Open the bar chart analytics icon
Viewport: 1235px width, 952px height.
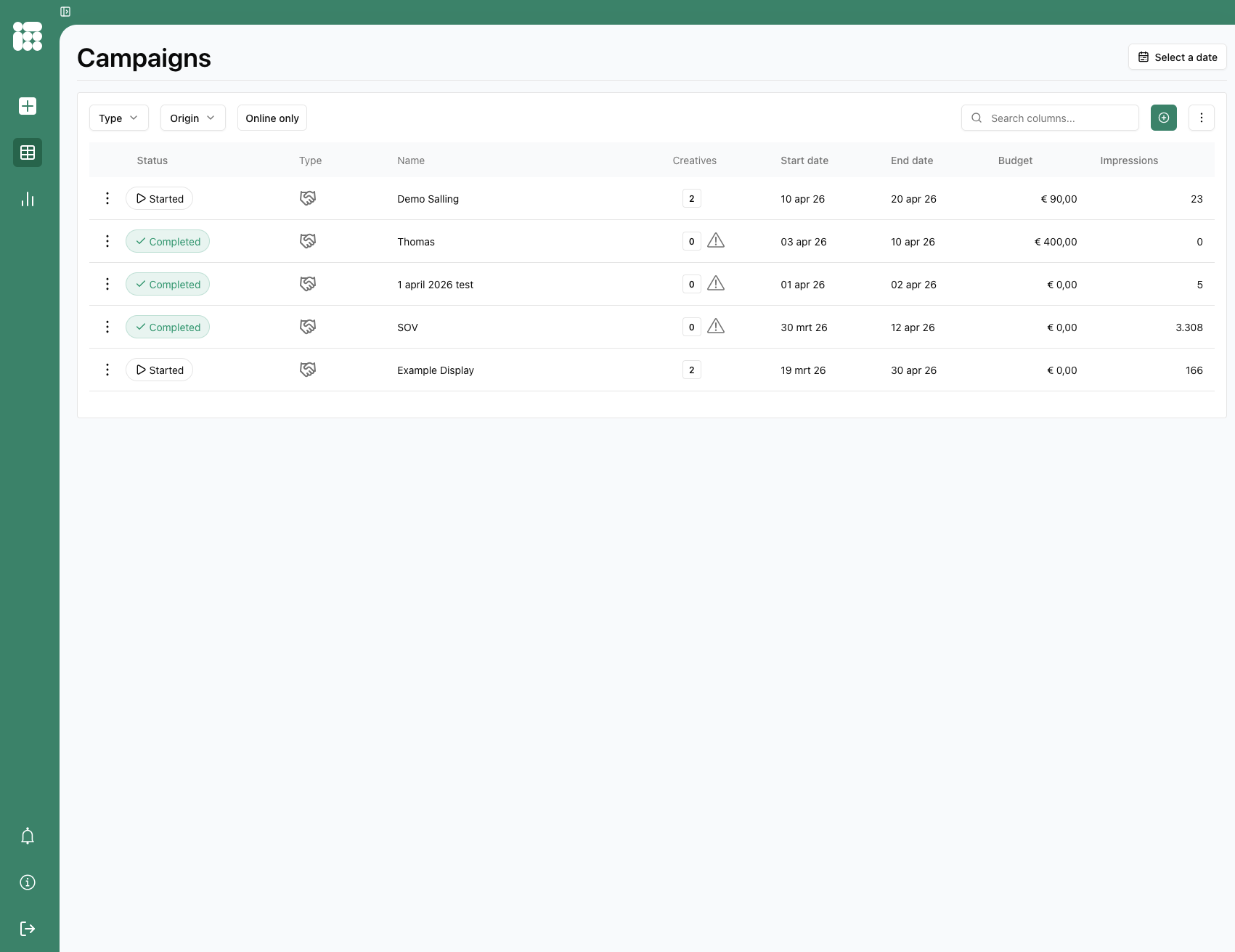(28, 199)
